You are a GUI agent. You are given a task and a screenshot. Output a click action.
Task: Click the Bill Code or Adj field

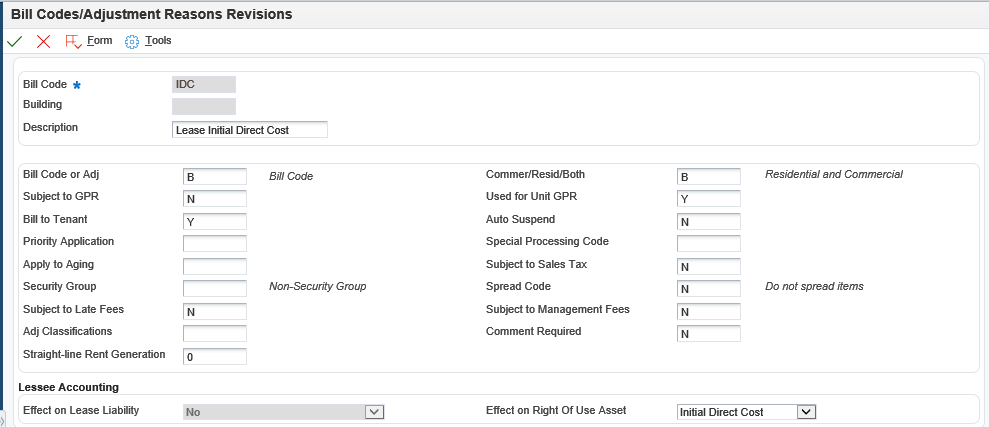(x=215, y=176)
